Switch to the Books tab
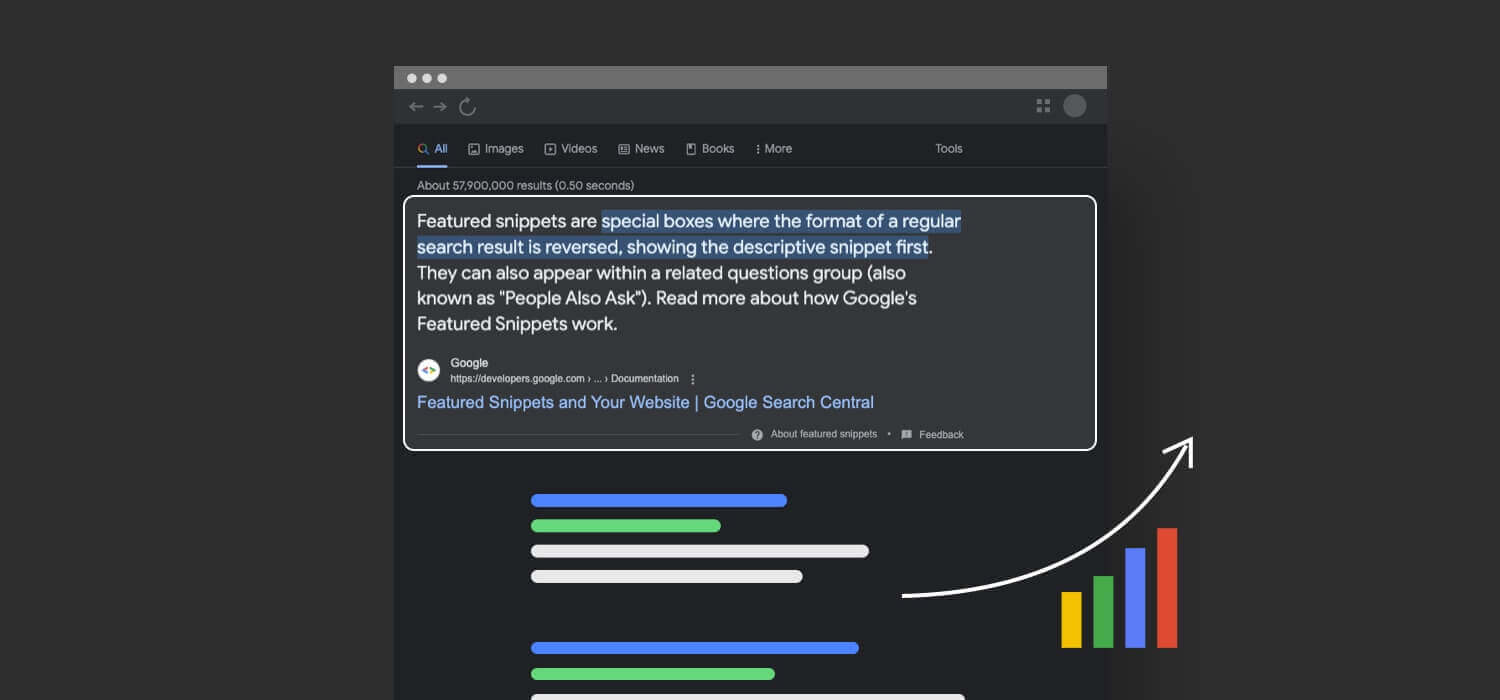The image size is (1500, 700). pyautogui.click(x=710, y=149)
